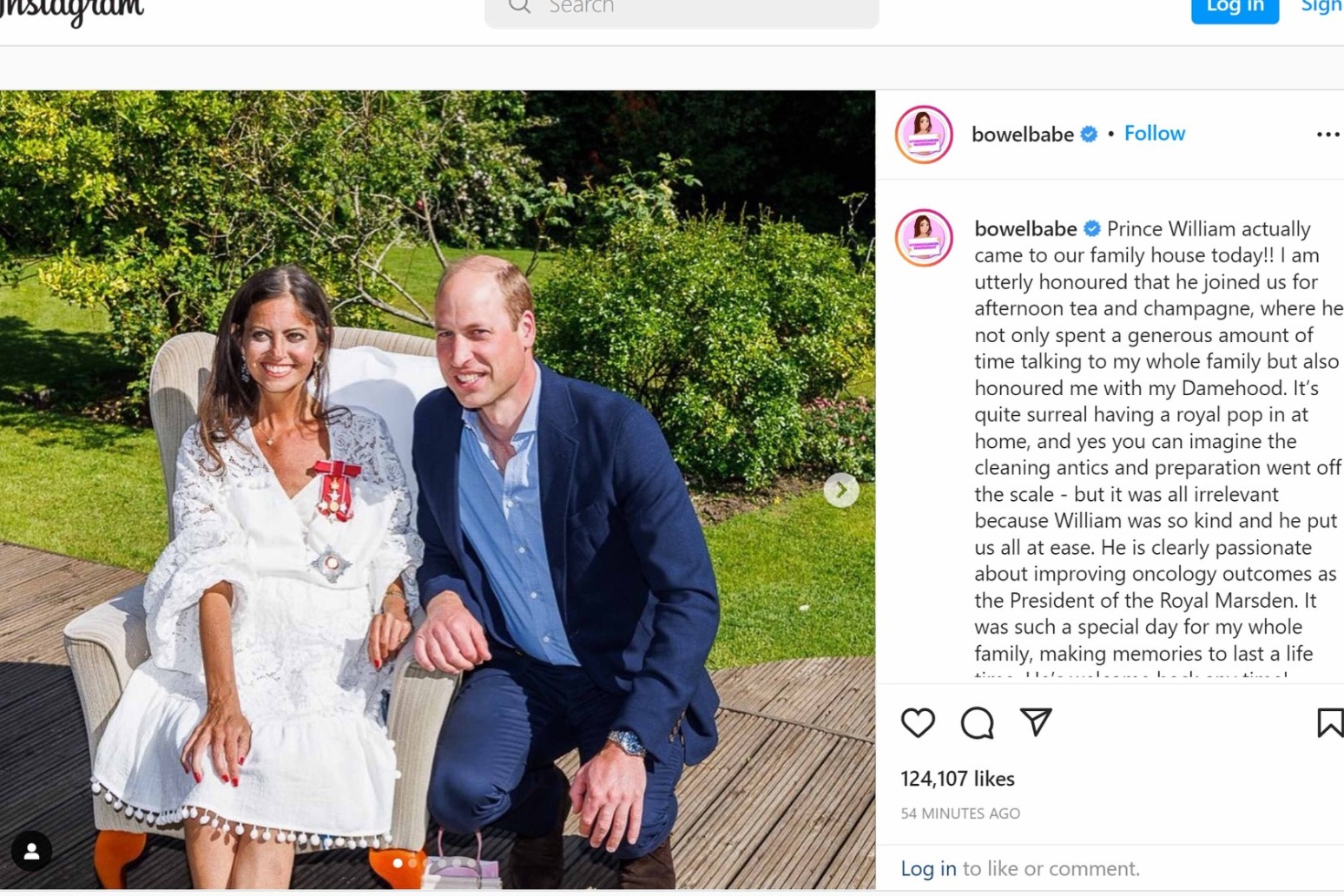Show tagged people on the photo
Screen dimensions: 1344x896
pyautogui.click(x=31, y=852)
